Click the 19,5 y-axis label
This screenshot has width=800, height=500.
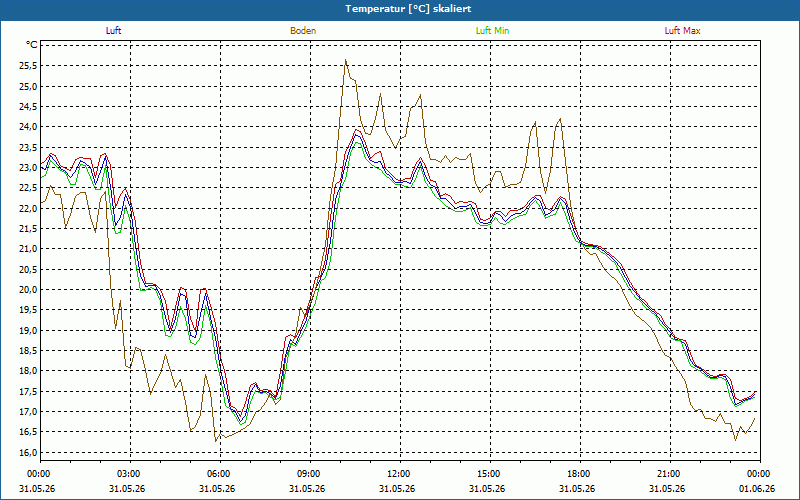(x=28, y=310)
